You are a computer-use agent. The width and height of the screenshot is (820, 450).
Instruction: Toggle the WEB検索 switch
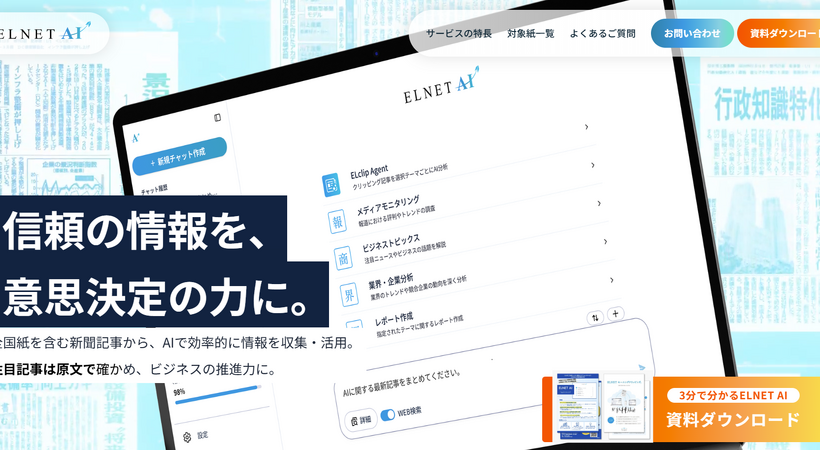(388, 415)
